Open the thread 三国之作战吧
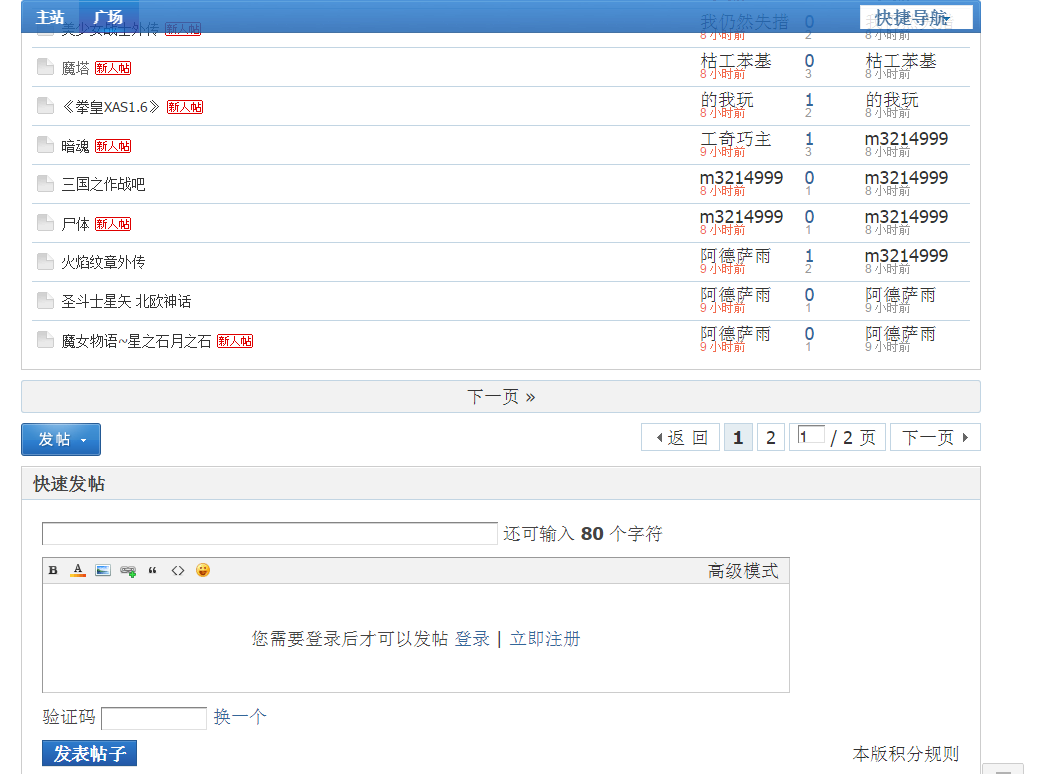The image size is (1043, 774). tap(103, 184)
